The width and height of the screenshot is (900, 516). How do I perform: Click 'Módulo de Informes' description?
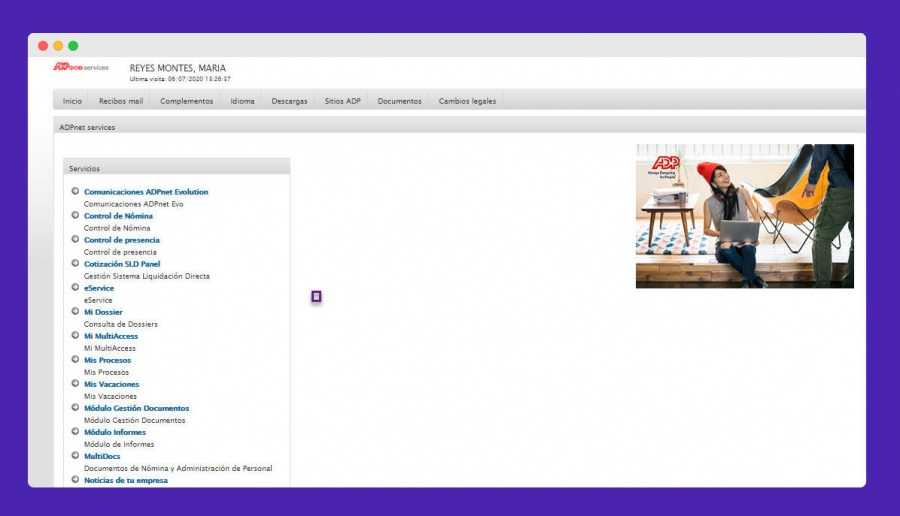pyautogui.click(x=119, y=444)
